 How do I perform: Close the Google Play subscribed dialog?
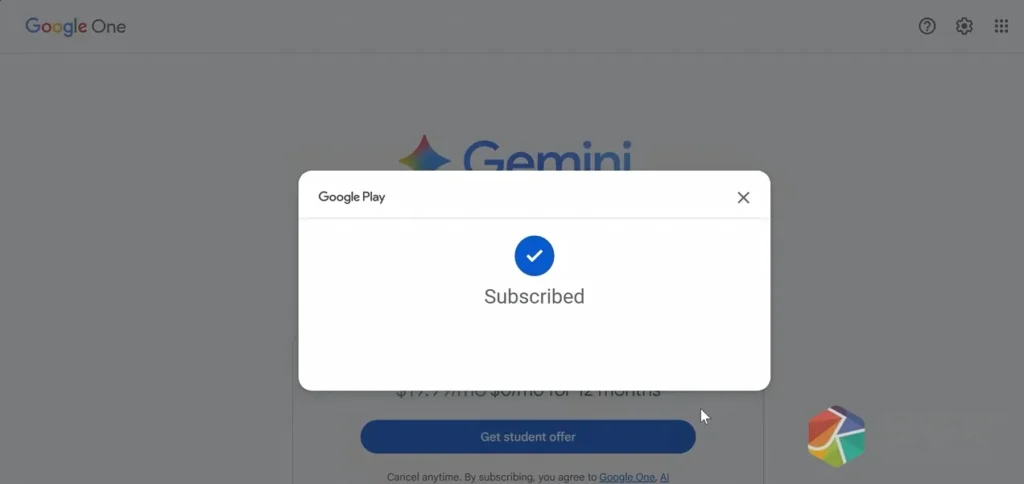coord(743,197)
